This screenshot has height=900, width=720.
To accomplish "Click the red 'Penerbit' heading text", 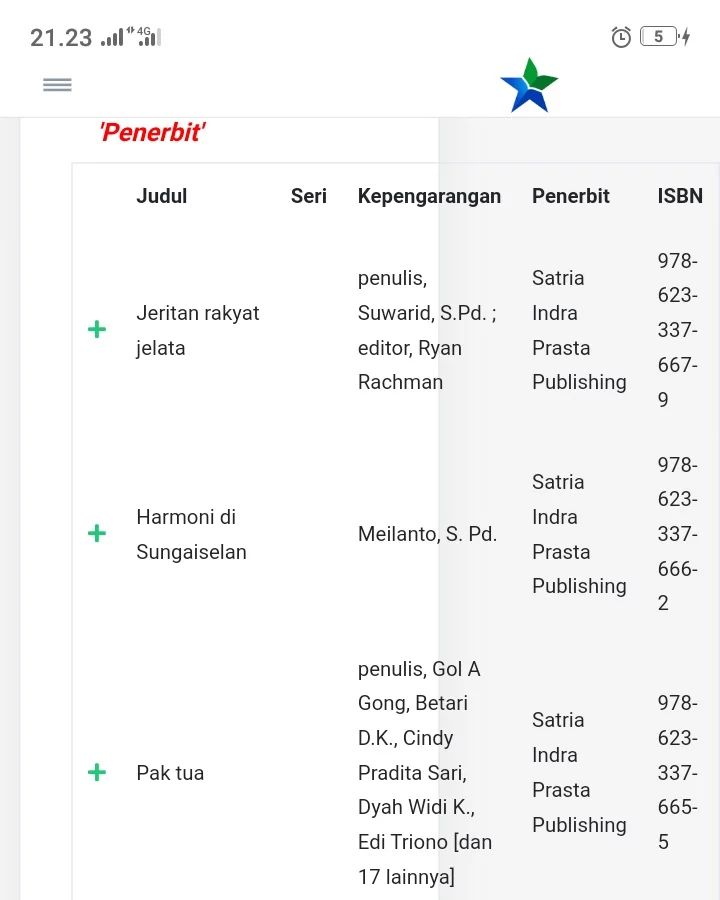I will pyautogui.click(x=152, y=132).
